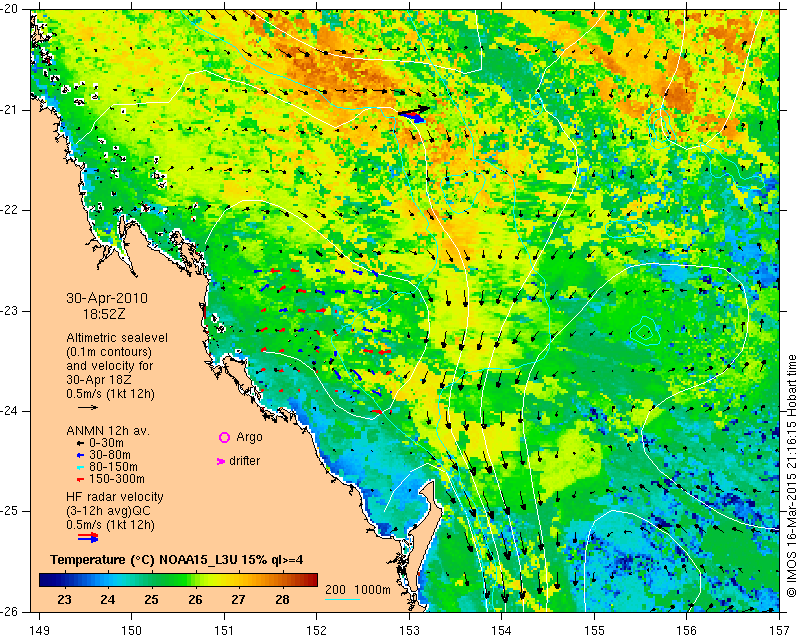Click the red and blue HF radar scale arrow
The width and height of the screenshot is (800, 640).
click(x=88, y=537)
